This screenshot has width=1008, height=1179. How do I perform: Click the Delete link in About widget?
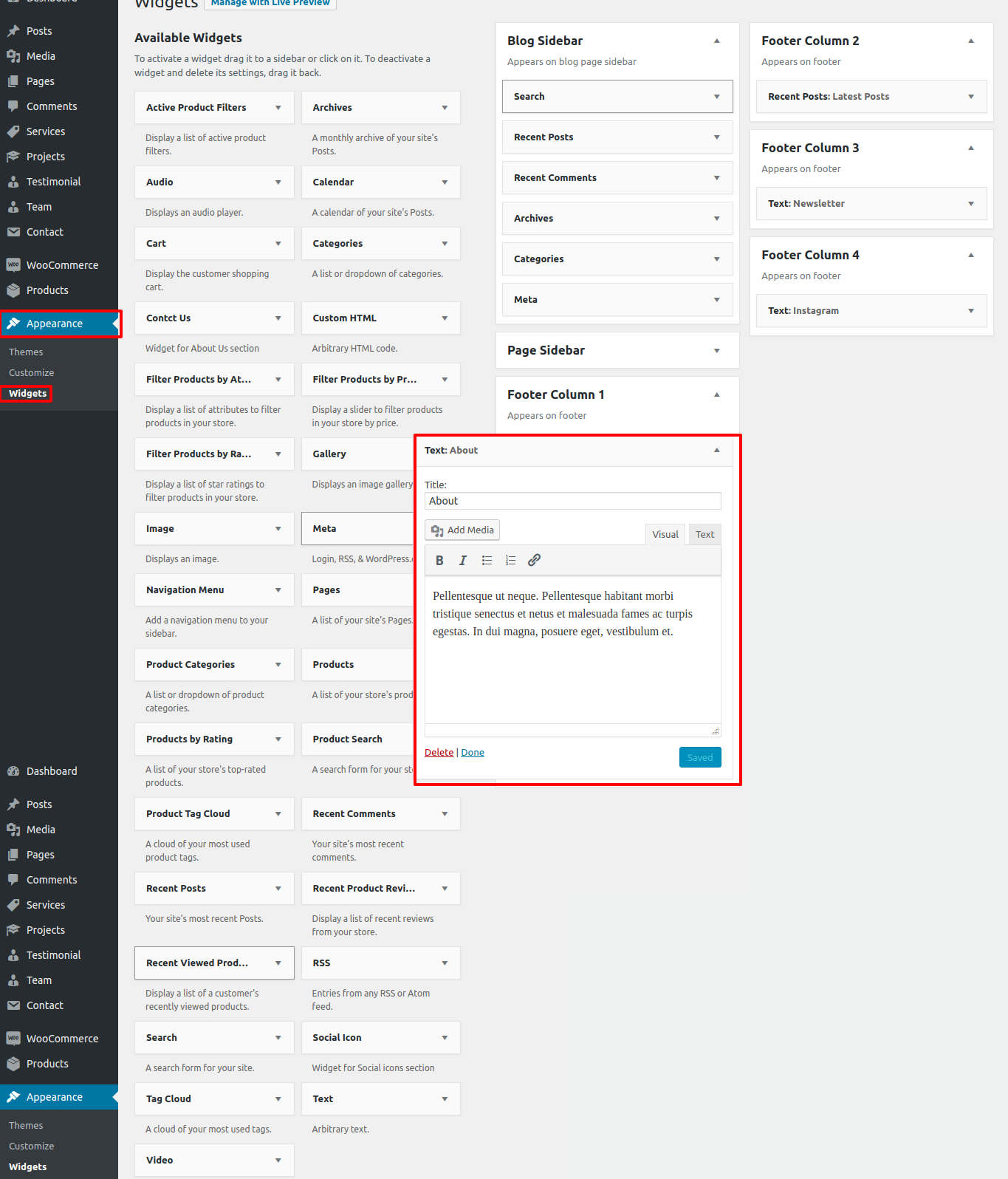click(x=439, y=753)
